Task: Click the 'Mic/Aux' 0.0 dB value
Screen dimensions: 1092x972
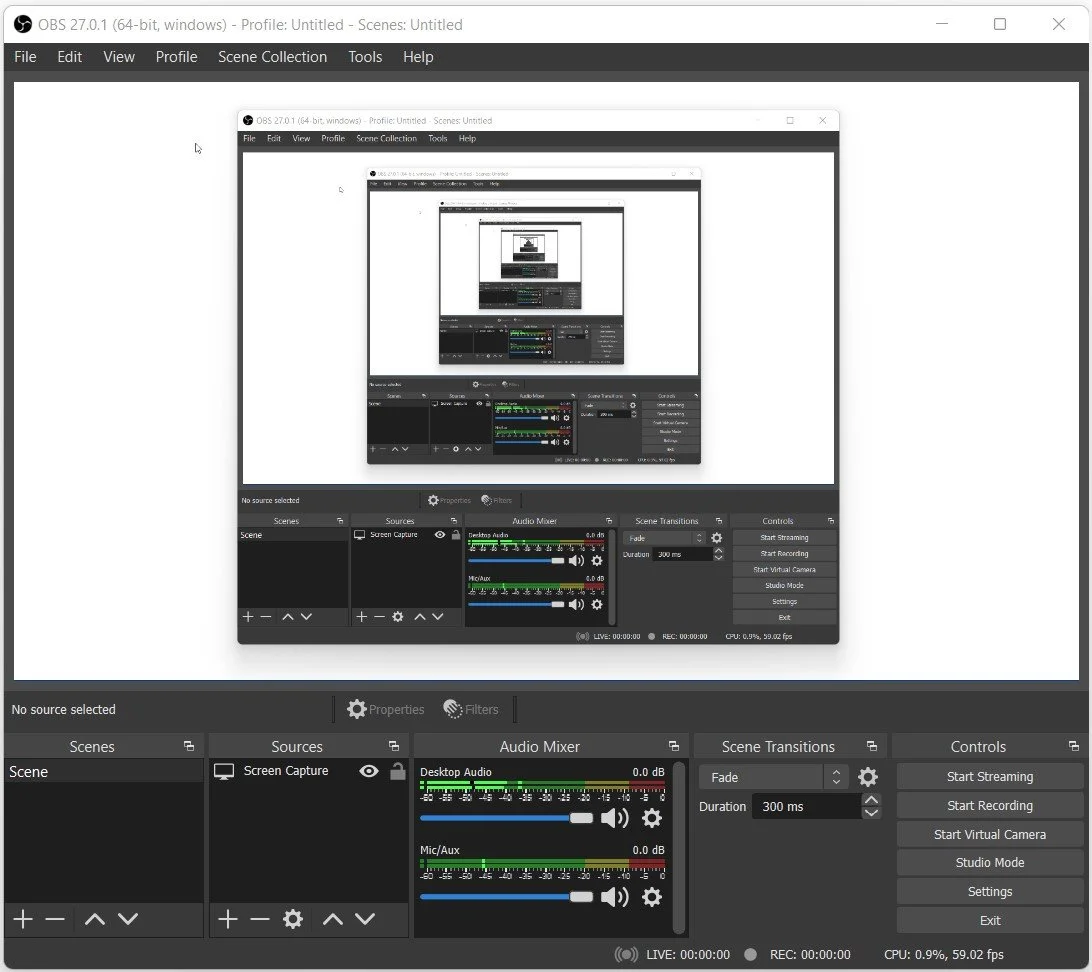Action: pyautogui.click(x=648, y=850)
